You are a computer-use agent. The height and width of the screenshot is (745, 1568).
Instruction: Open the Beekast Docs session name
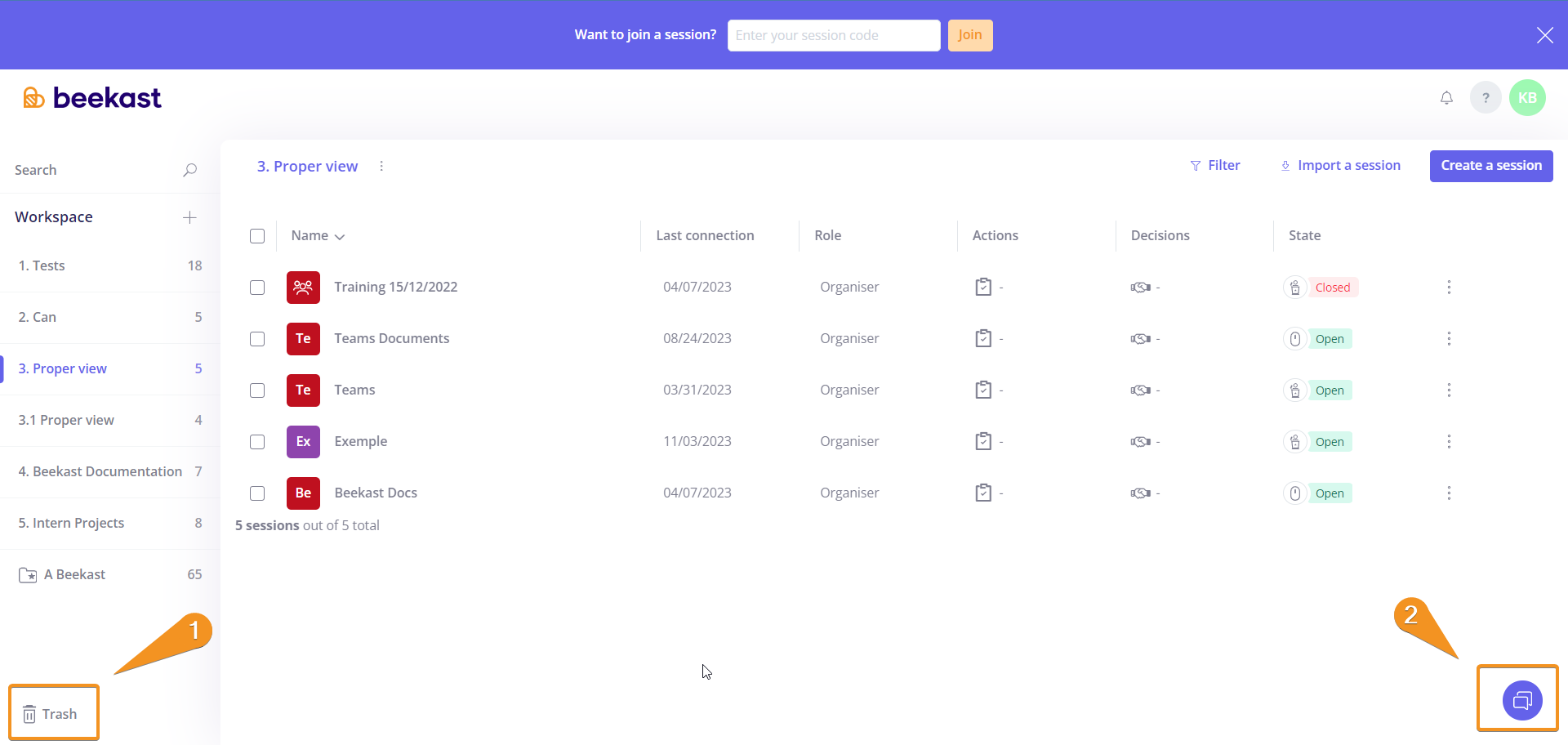[x=376, y=493]
